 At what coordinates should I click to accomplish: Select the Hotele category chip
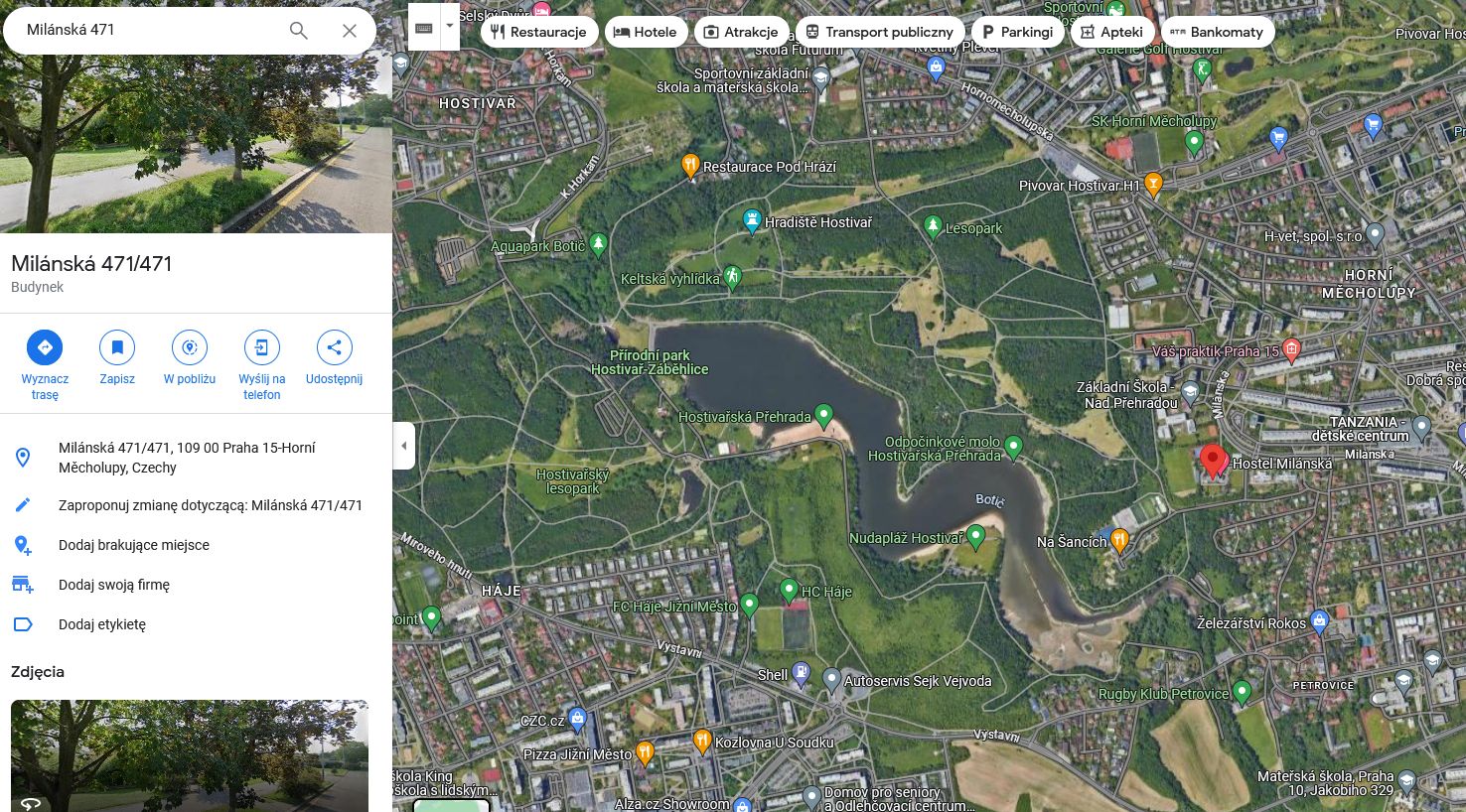[x=646, y=32]
